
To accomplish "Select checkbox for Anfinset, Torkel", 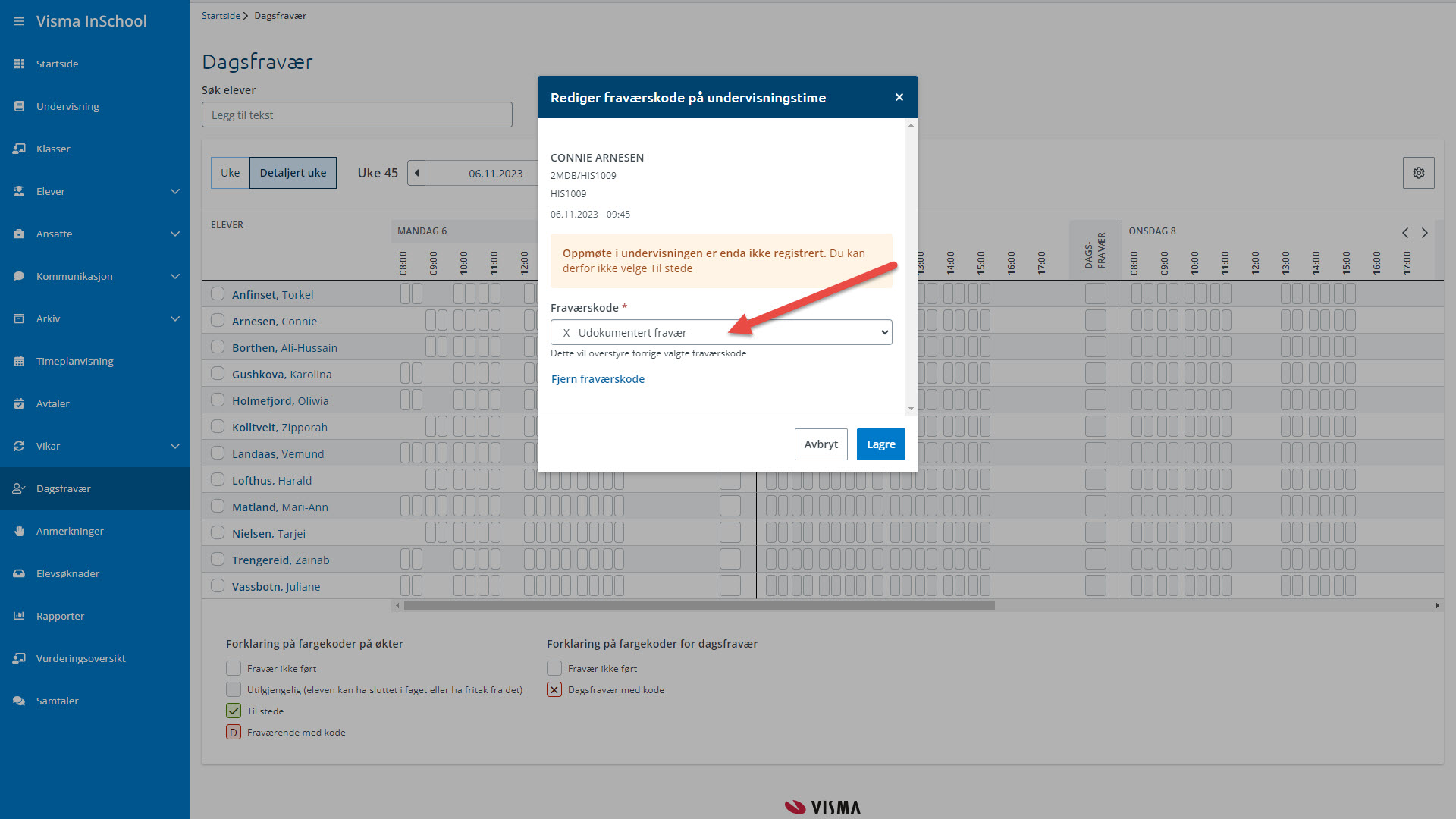I will point(218,293).
